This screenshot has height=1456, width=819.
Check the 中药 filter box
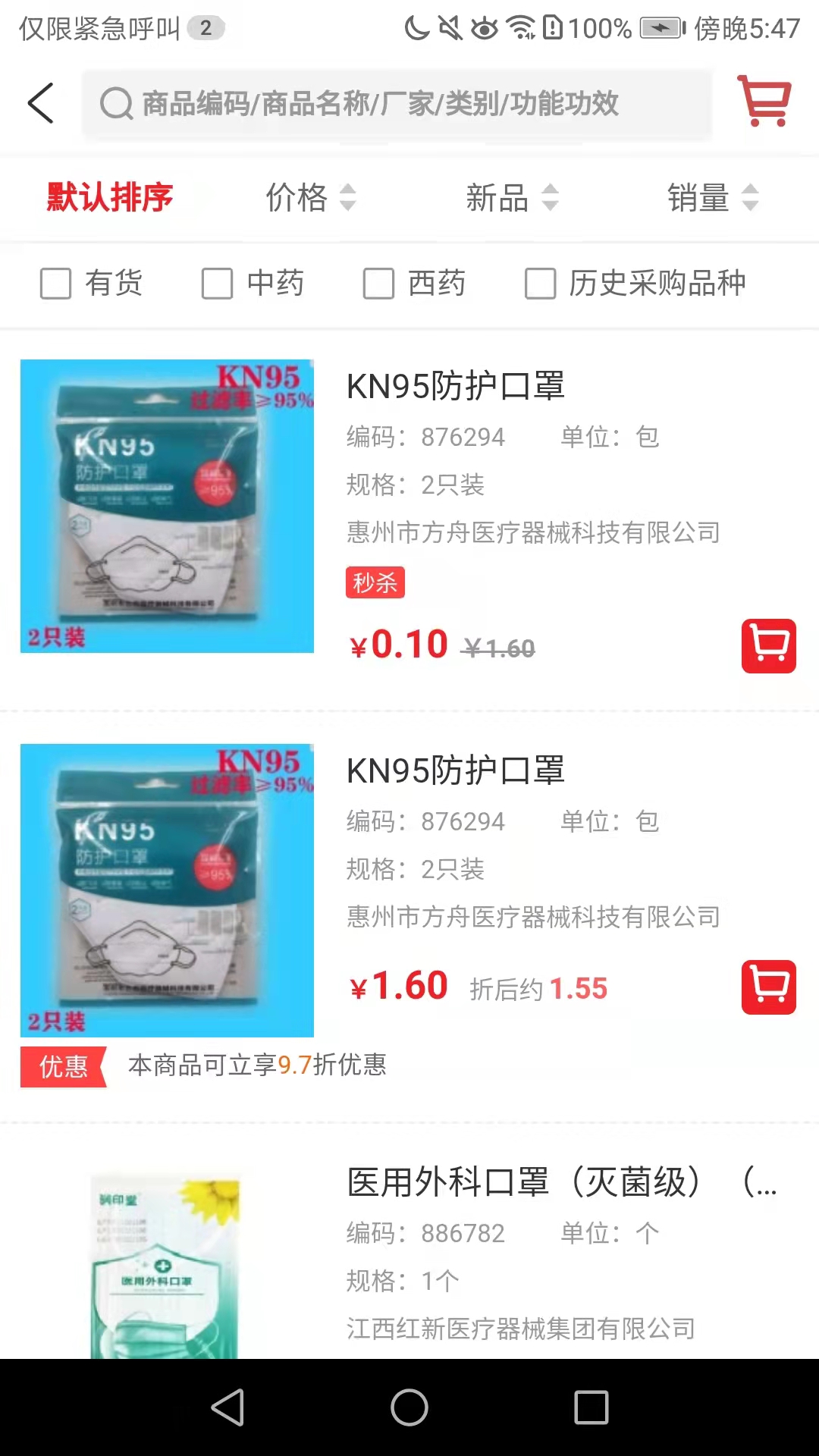click(217, 284)
